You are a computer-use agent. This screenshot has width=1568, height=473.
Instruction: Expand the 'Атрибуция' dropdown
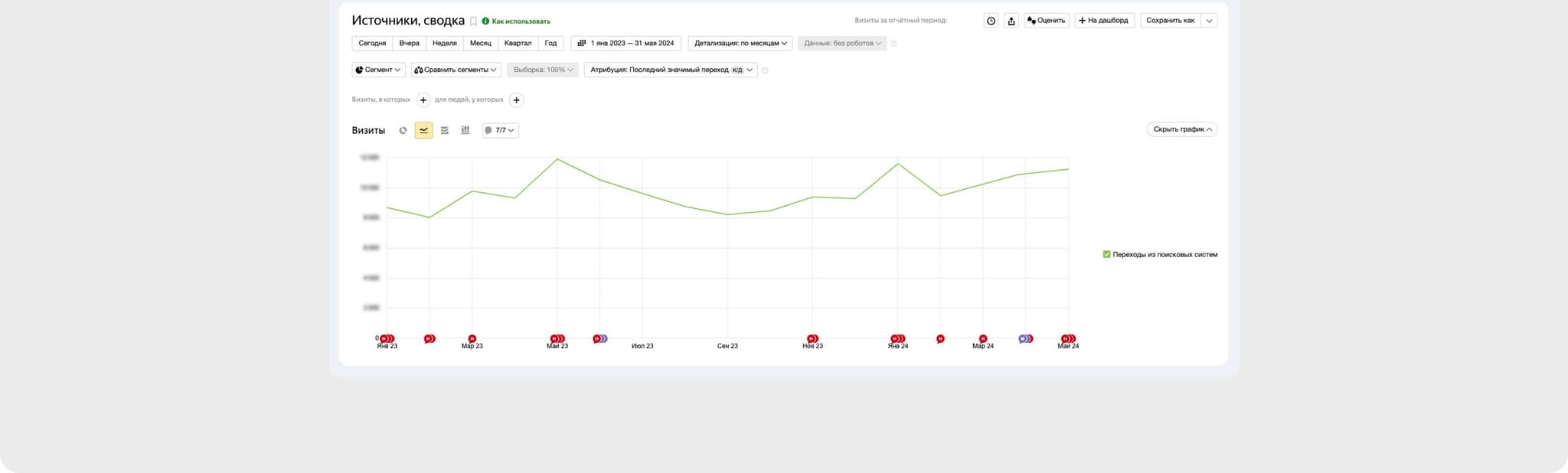pos(670,70)
